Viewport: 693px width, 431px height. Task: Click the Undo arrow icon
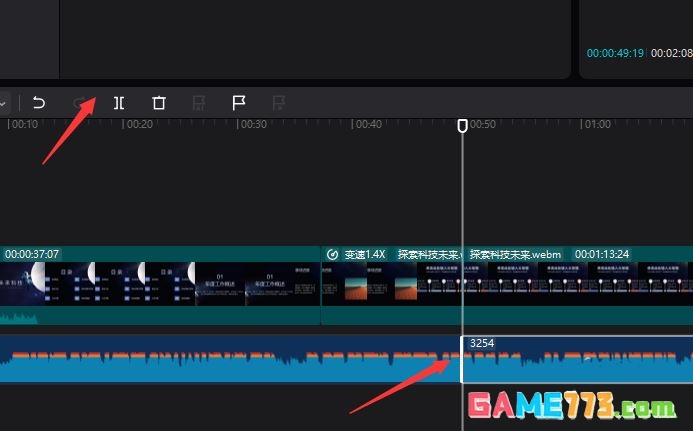click(39, 102)
